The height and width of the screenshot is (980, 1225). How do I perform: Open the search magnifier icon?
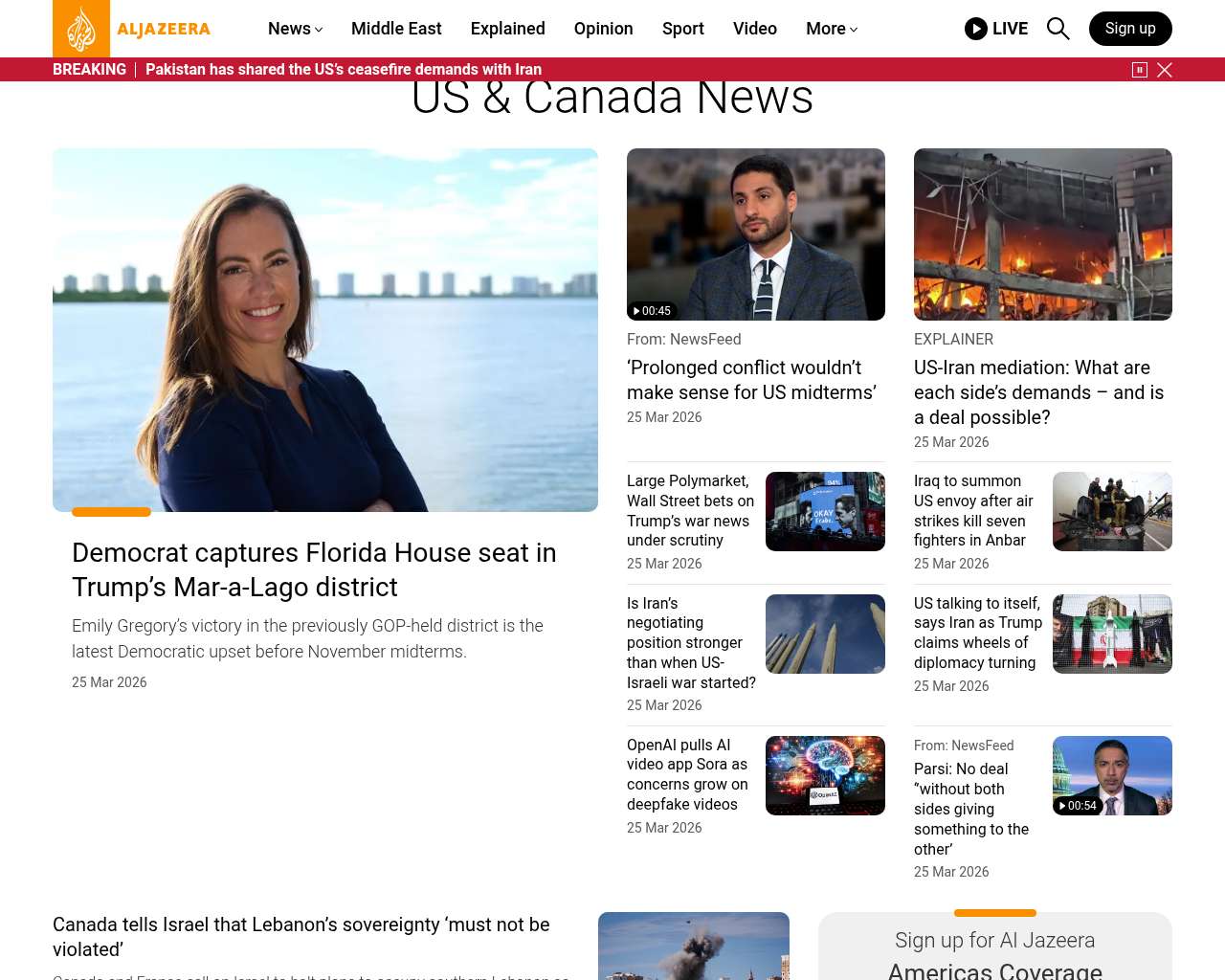pos(1058,29)
